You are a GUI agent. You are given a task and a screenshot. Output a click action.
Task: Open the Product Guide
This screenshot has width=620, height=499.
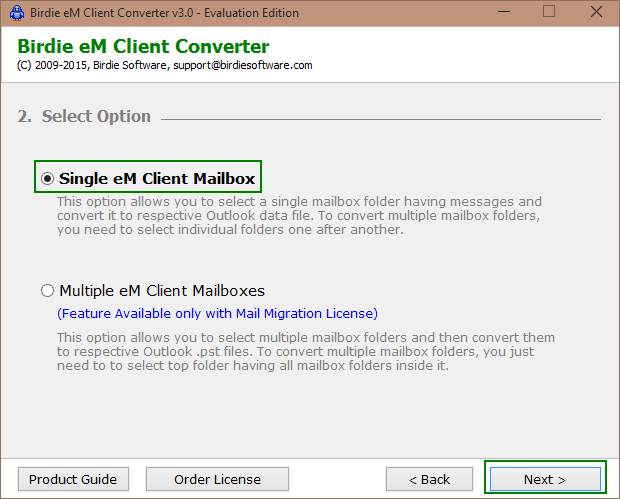[73, 479]
